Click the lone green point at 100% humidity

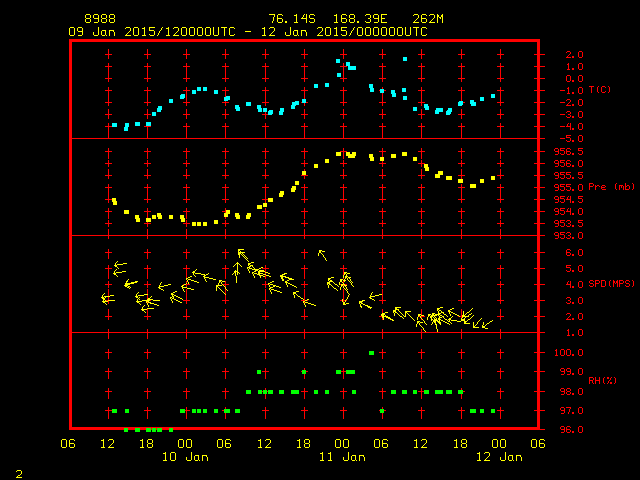371,353
